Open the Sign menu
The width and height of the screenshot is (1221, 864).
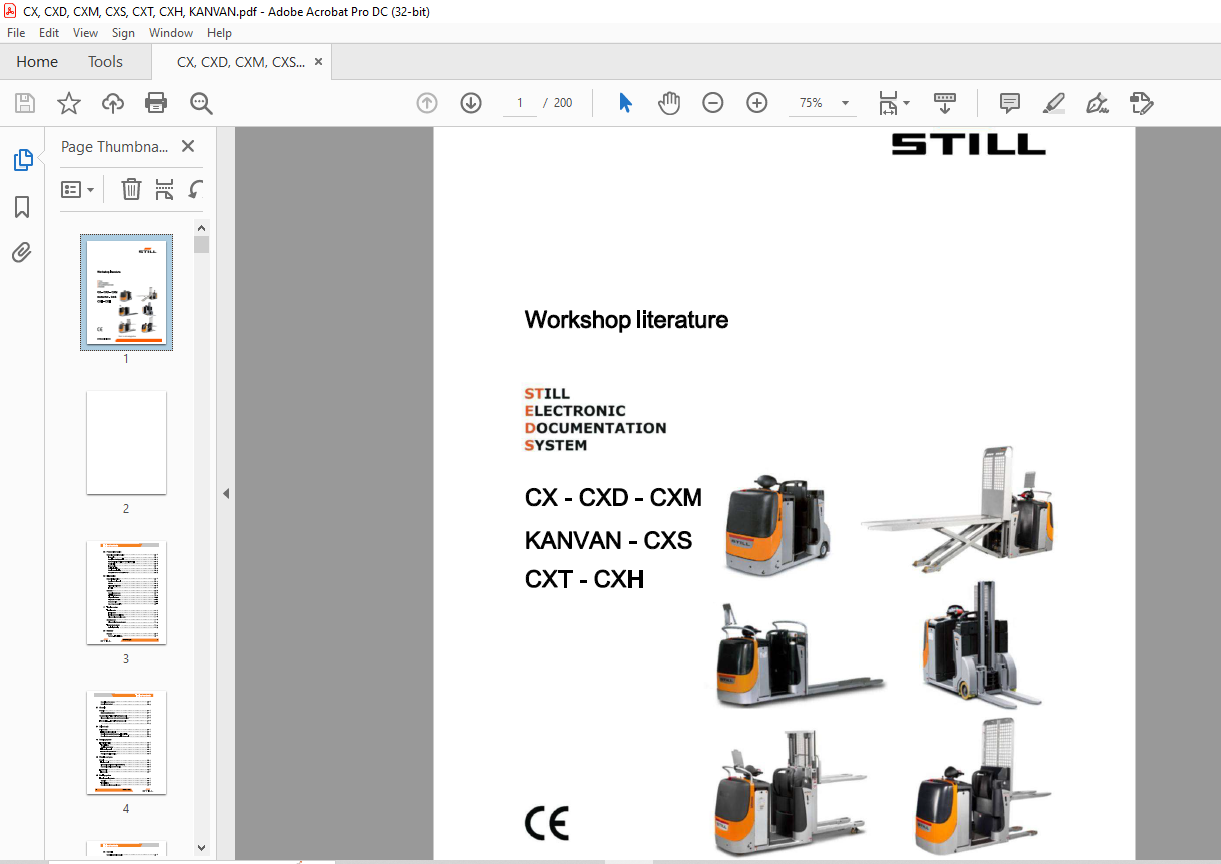click(123, 33)
